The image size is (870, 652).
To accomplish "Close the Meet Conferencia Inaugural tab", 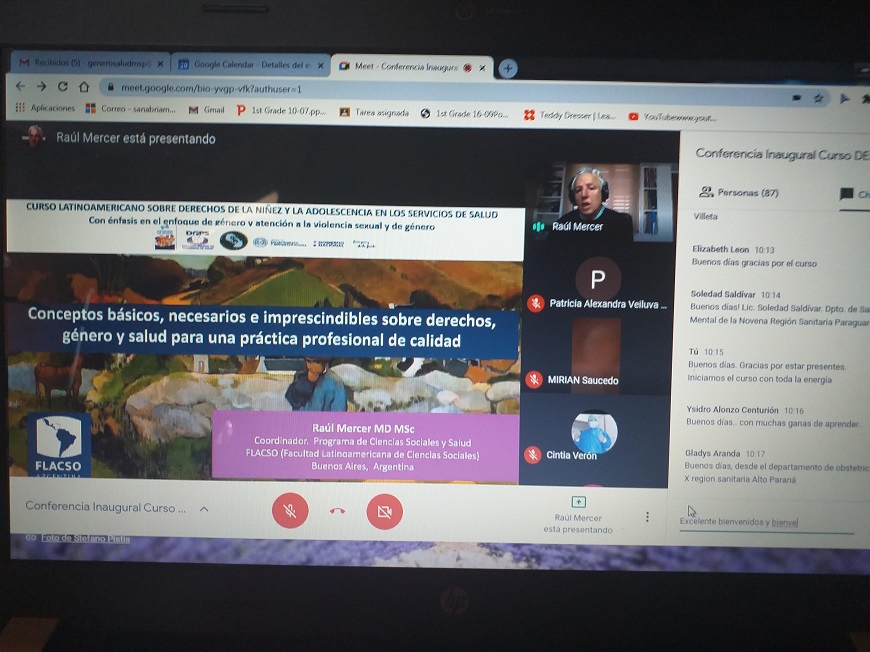I will (x=482, y=68).
